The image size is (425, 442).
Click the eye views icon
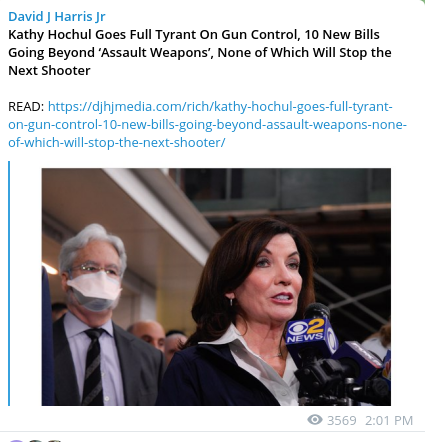(x=315, y=420)
